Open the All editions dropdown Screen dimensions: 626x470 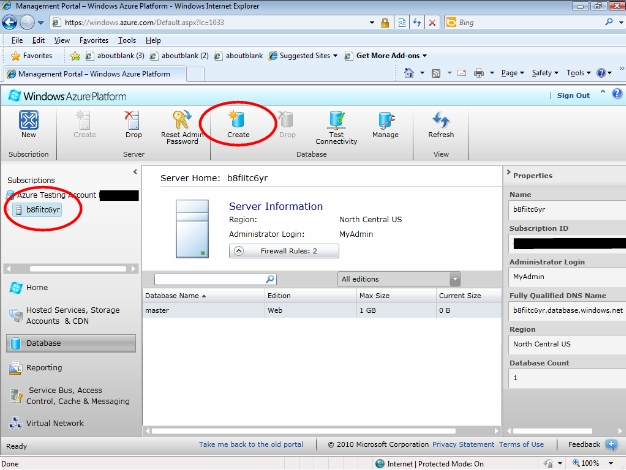[399, 279]
